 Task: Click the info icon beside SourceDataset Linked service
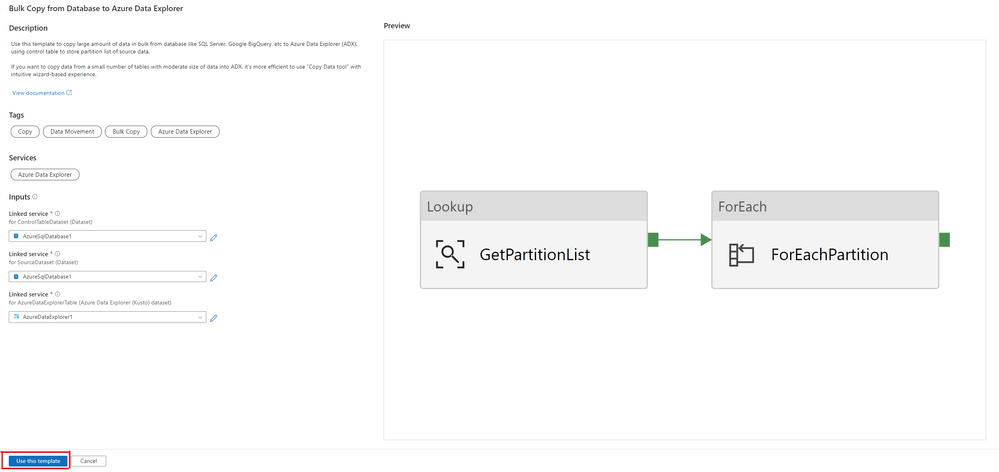coord(57,254)
